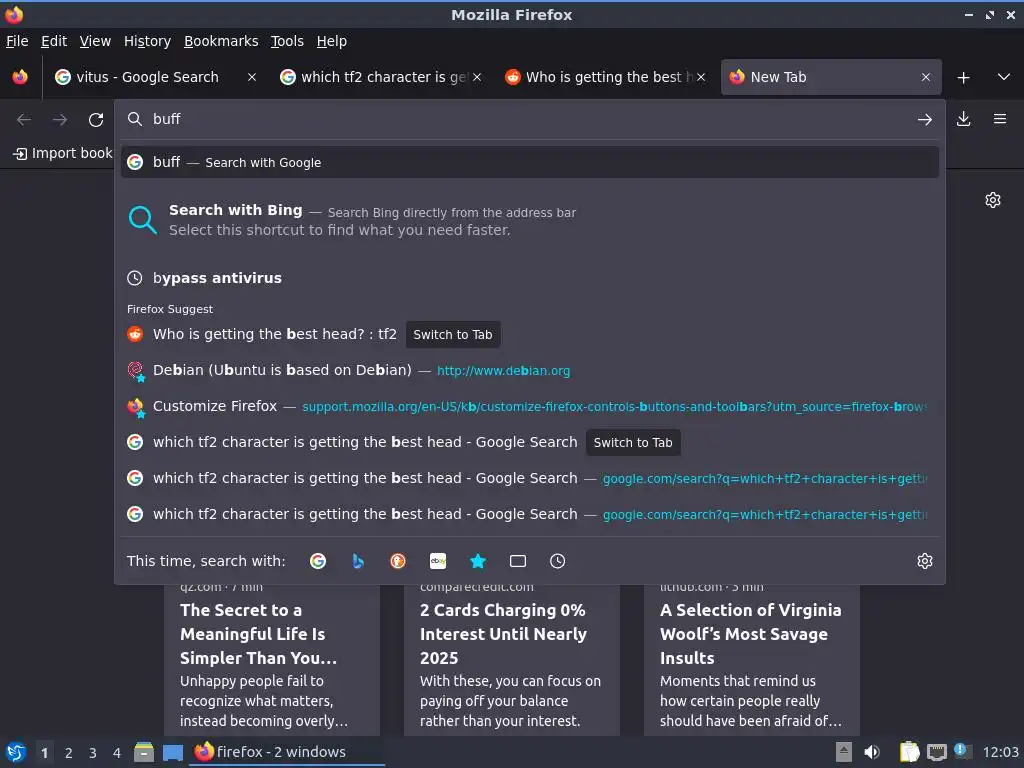This screenshot has height=768, width=1024.
Task: Open '2 Cards Charging 0% Interest' article
Action: point(511,660)
